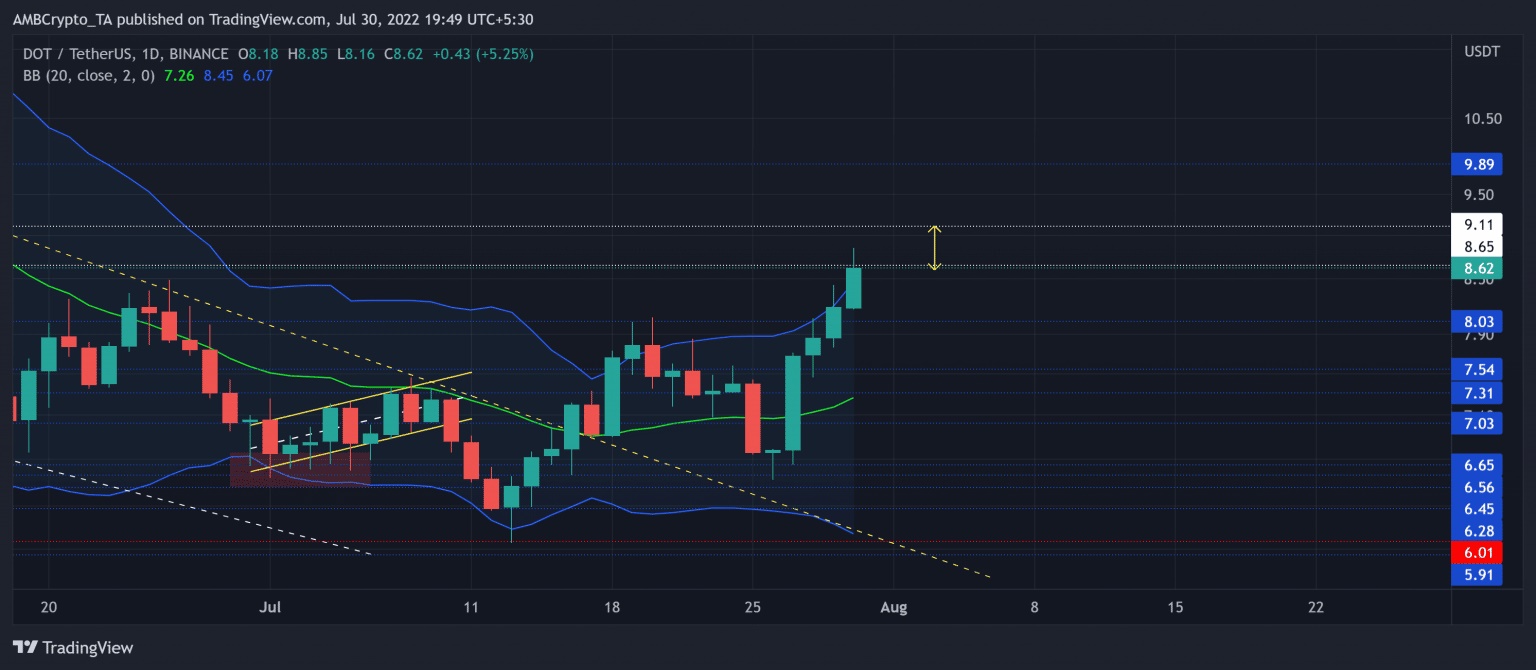Click the white 9.11 price label
The height and width of the screenshot is (670, 1536).
(x=1476, y=226)
